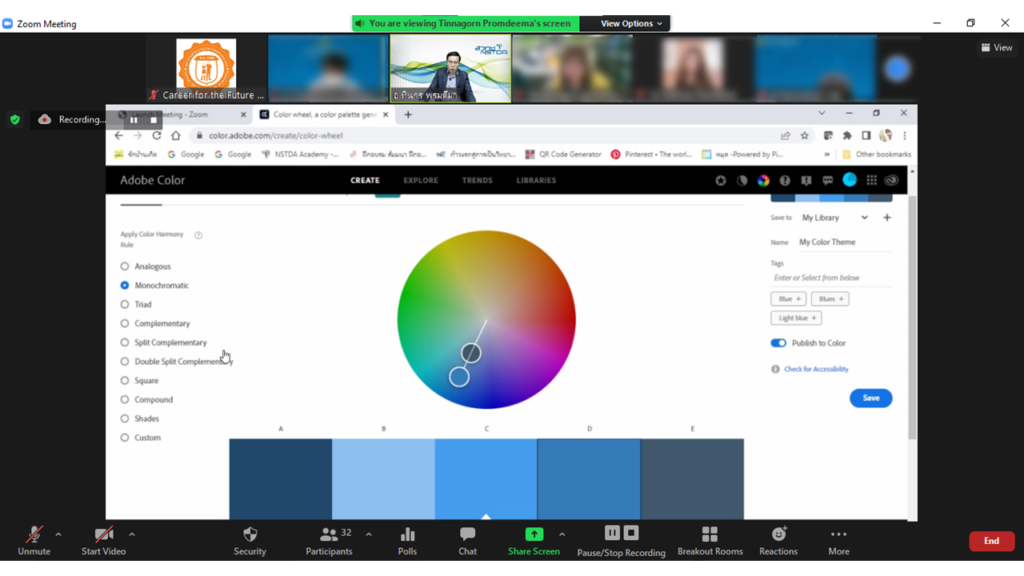Select Split Complementary radio button
The width and height of the screenshot is (1024, 576).
pyautogui.click(x=125, y=342)
